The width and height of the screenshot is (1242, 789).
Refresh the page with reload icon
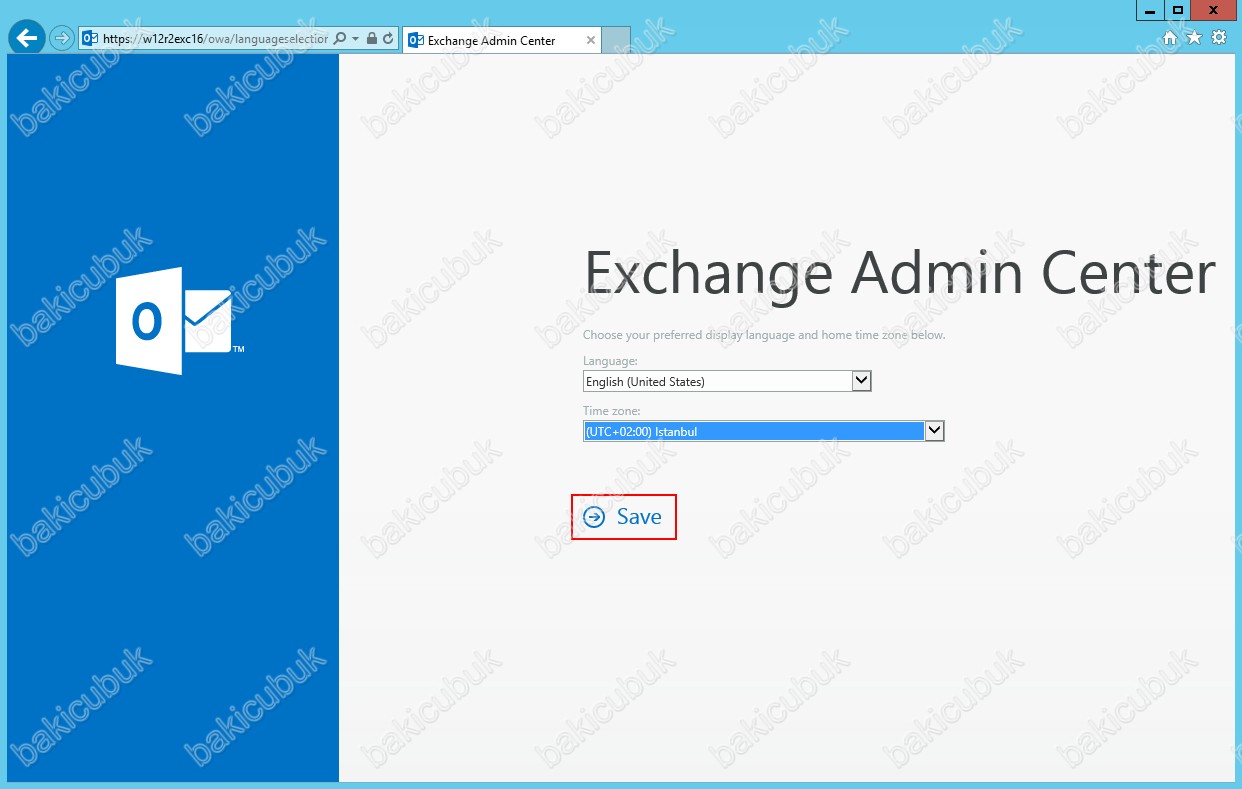coord(388,39)
